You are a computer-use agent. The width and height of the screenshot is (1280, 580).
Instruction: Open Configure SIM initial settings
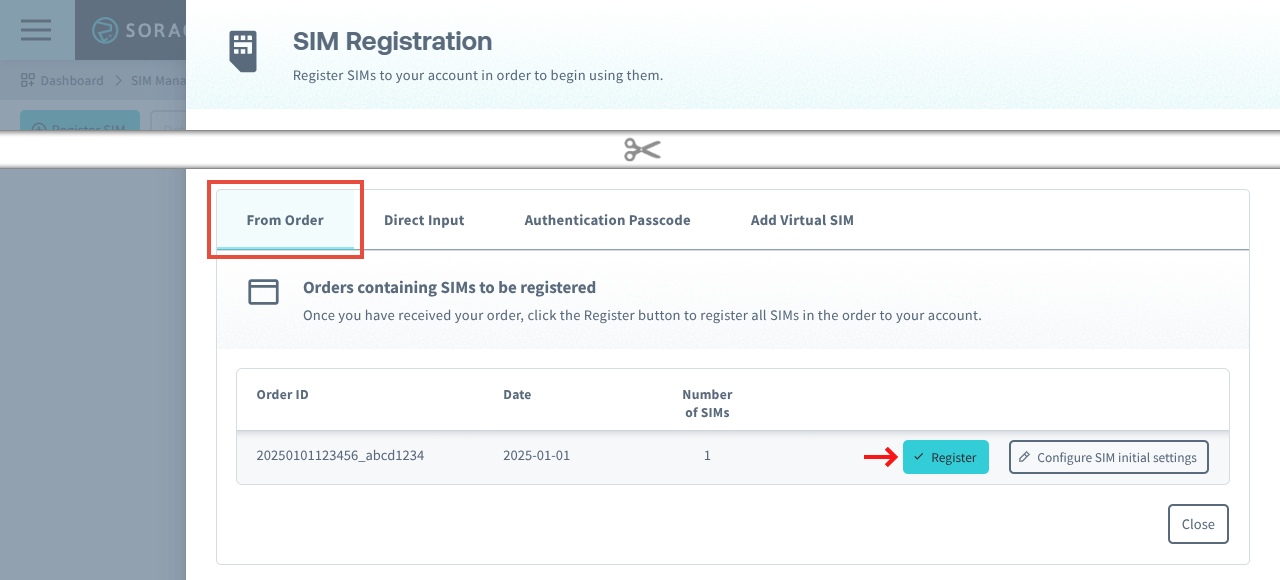tap(1108, 457)
